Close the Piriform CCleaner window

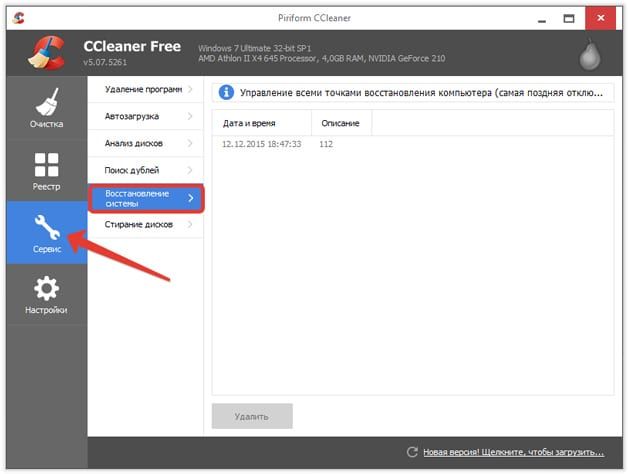[x=600, y=18]
